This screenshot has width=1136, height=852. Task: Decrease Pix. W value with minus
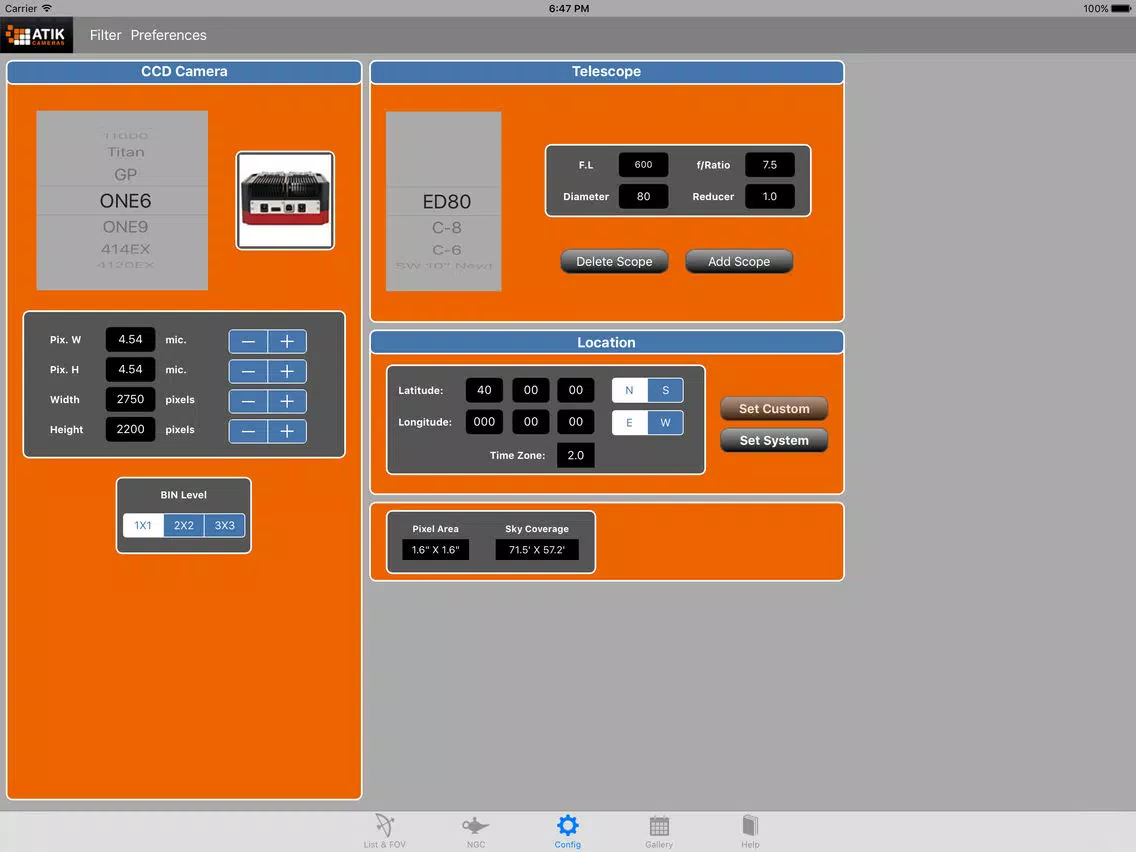pyautogui.click(x=248, y=341)
